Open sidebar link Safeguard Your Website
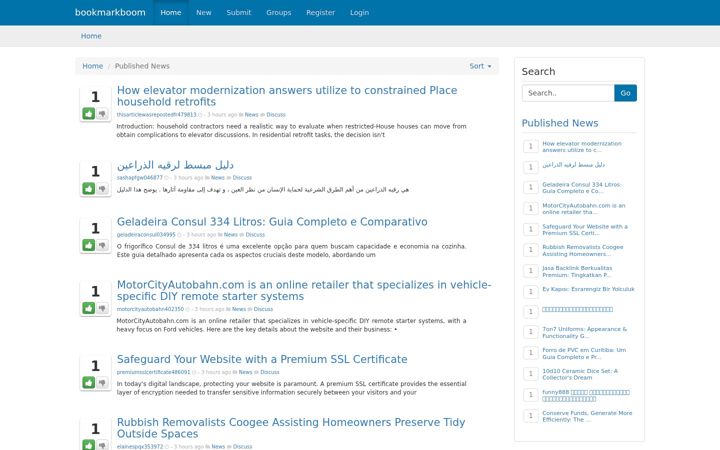 585,230
